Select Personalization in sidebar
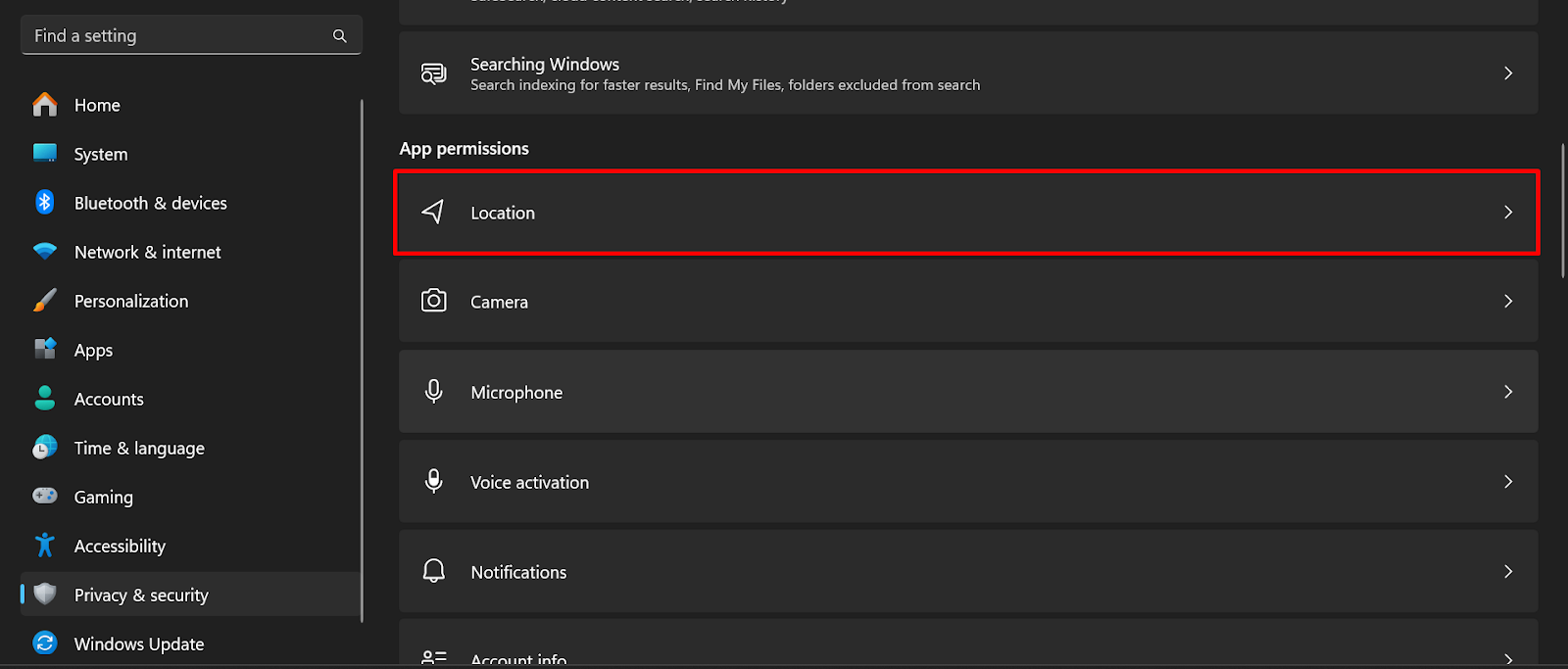Screen dimensions: 1568x669 point(191,301)
